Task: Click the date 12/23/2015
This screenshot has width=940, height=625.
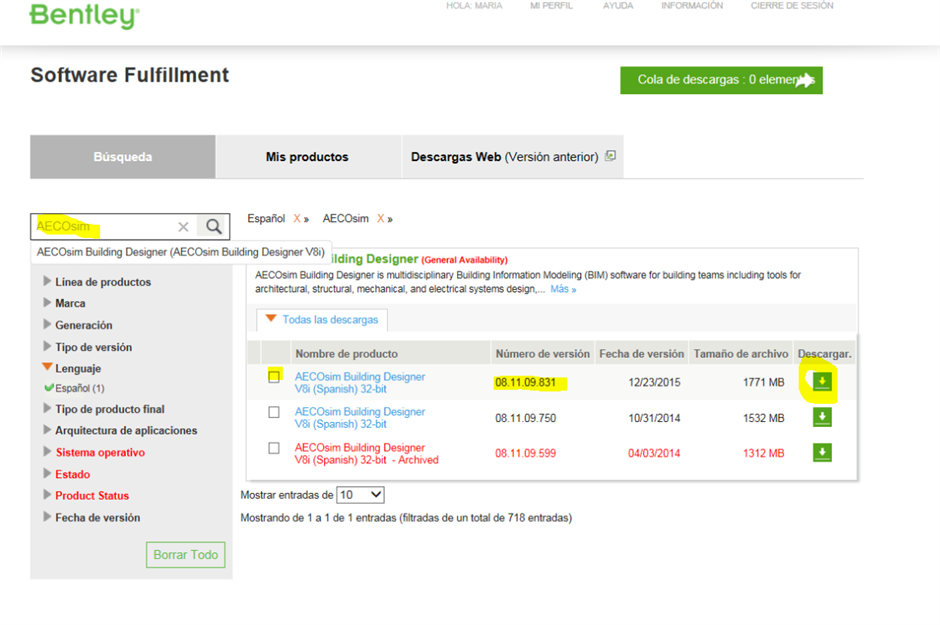Action: [654, 382]
